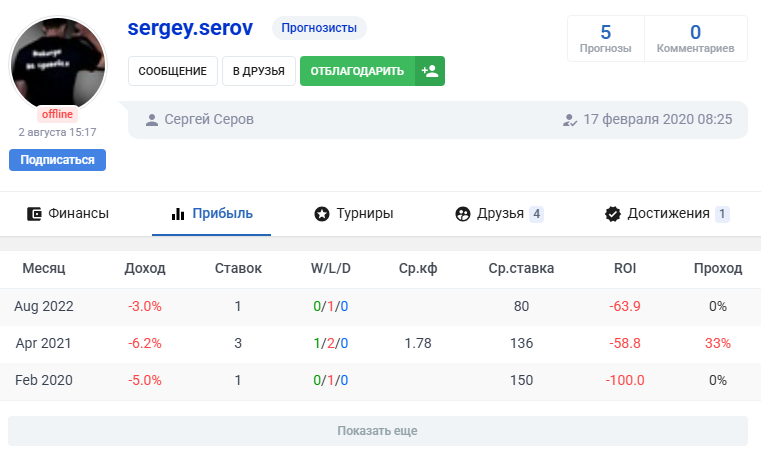Screen dimensions: 761x452
Task: Open the Достижения tab
Action: click(x=667, y=214)
